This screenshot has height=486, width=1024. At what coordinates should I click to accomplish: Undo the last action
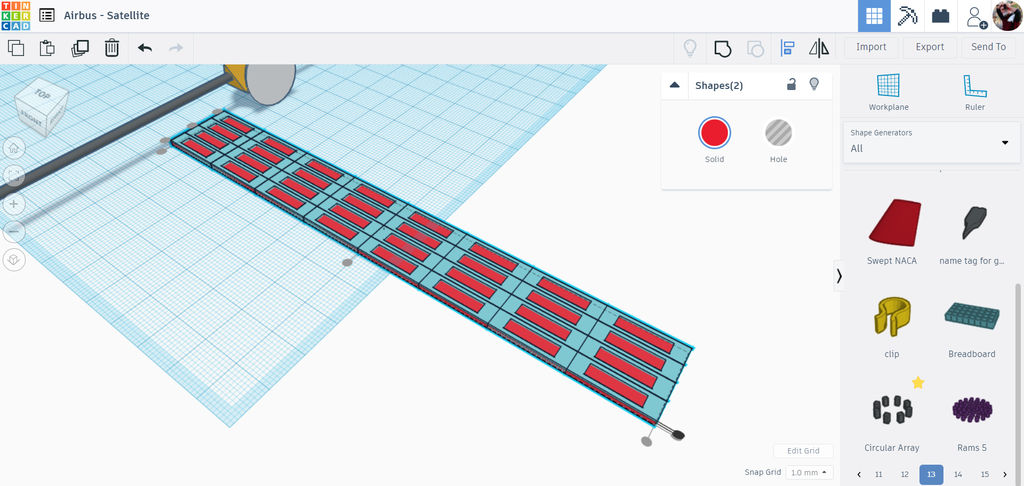coord(145,48)
